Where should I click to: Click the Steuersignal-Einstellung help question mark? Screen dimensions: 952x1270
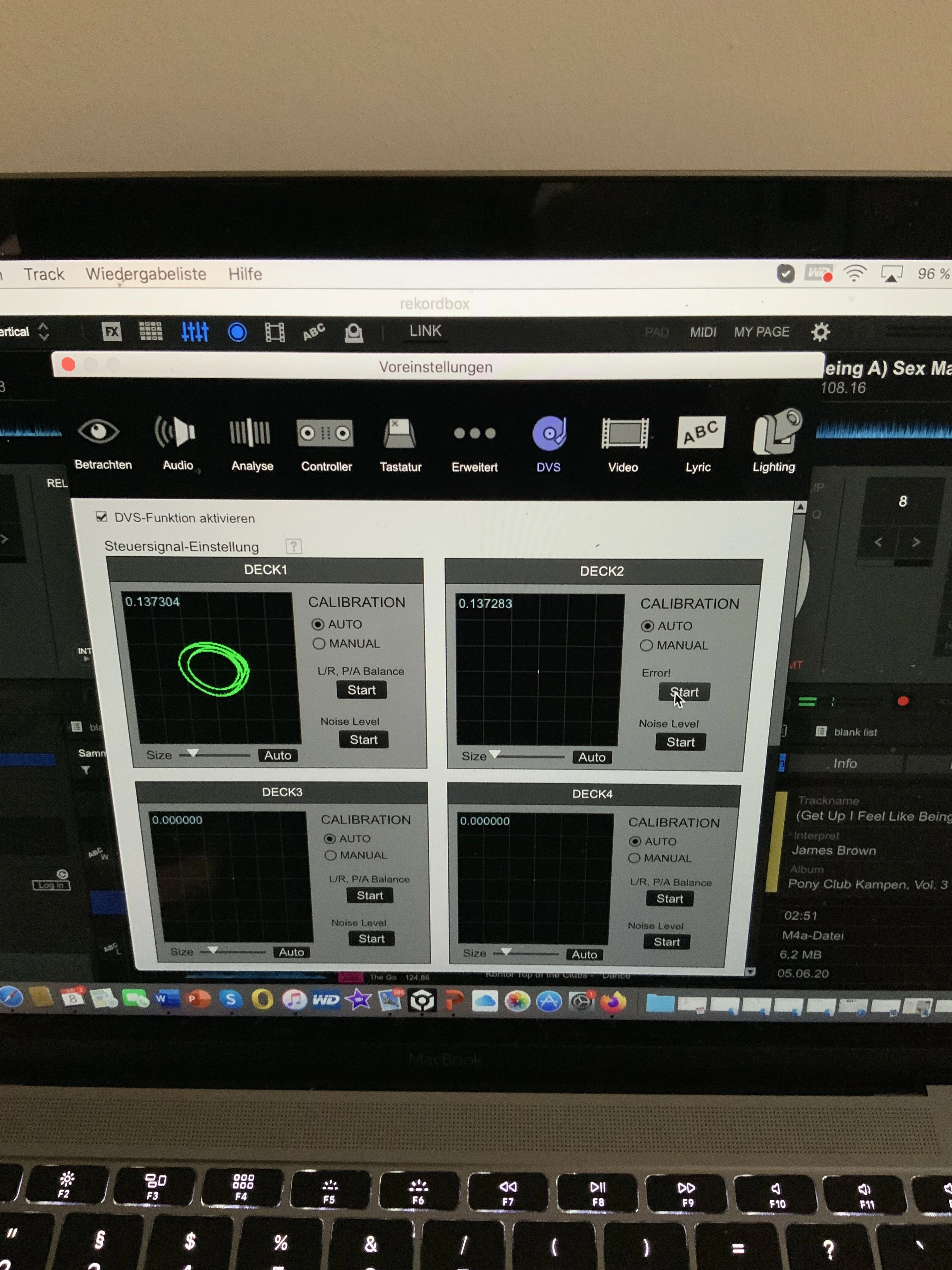click(293, 546)
